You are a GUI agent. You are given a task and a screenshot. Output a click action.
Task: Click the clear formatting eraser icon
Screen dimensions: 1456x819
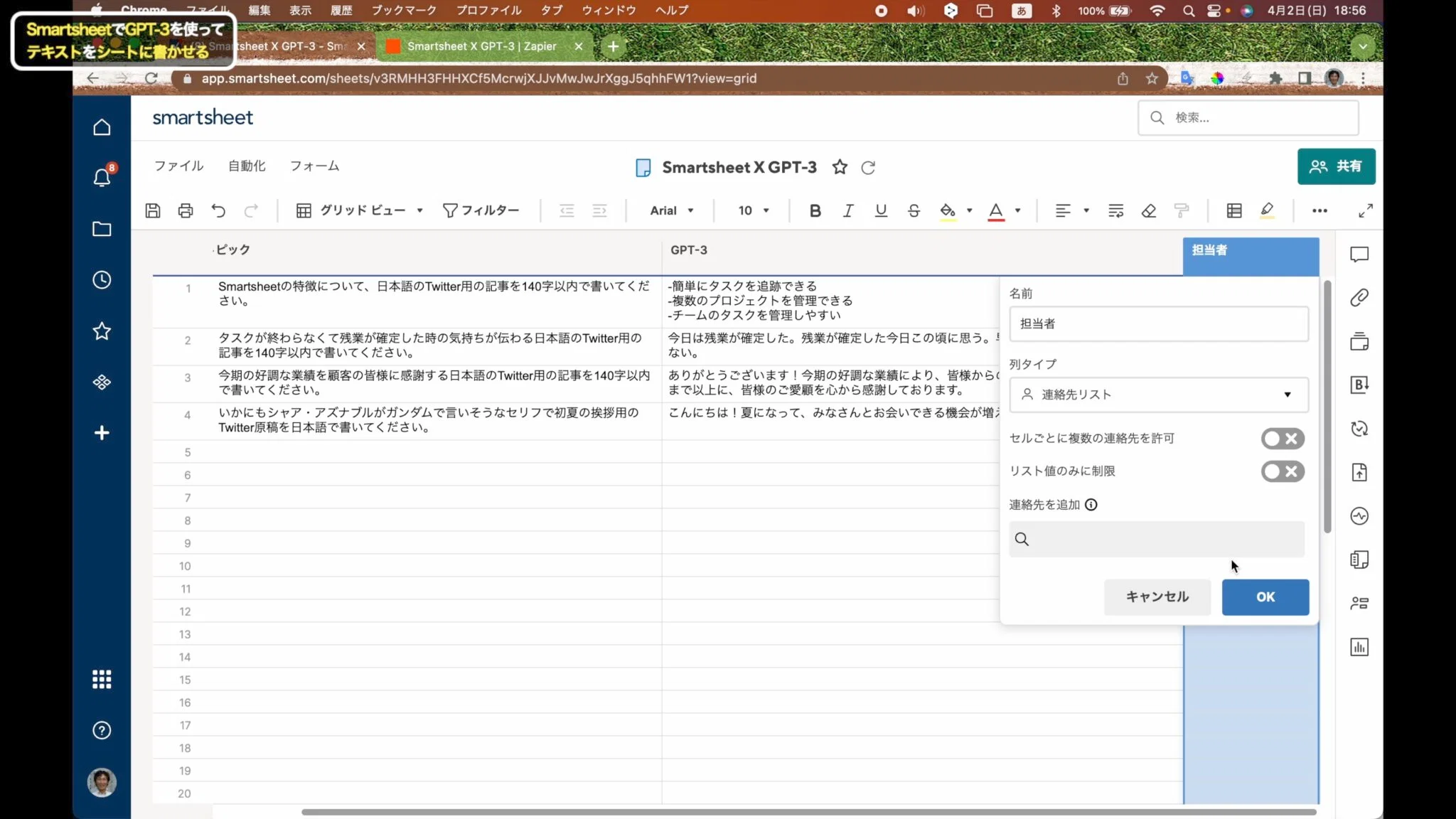point(1149,210)
